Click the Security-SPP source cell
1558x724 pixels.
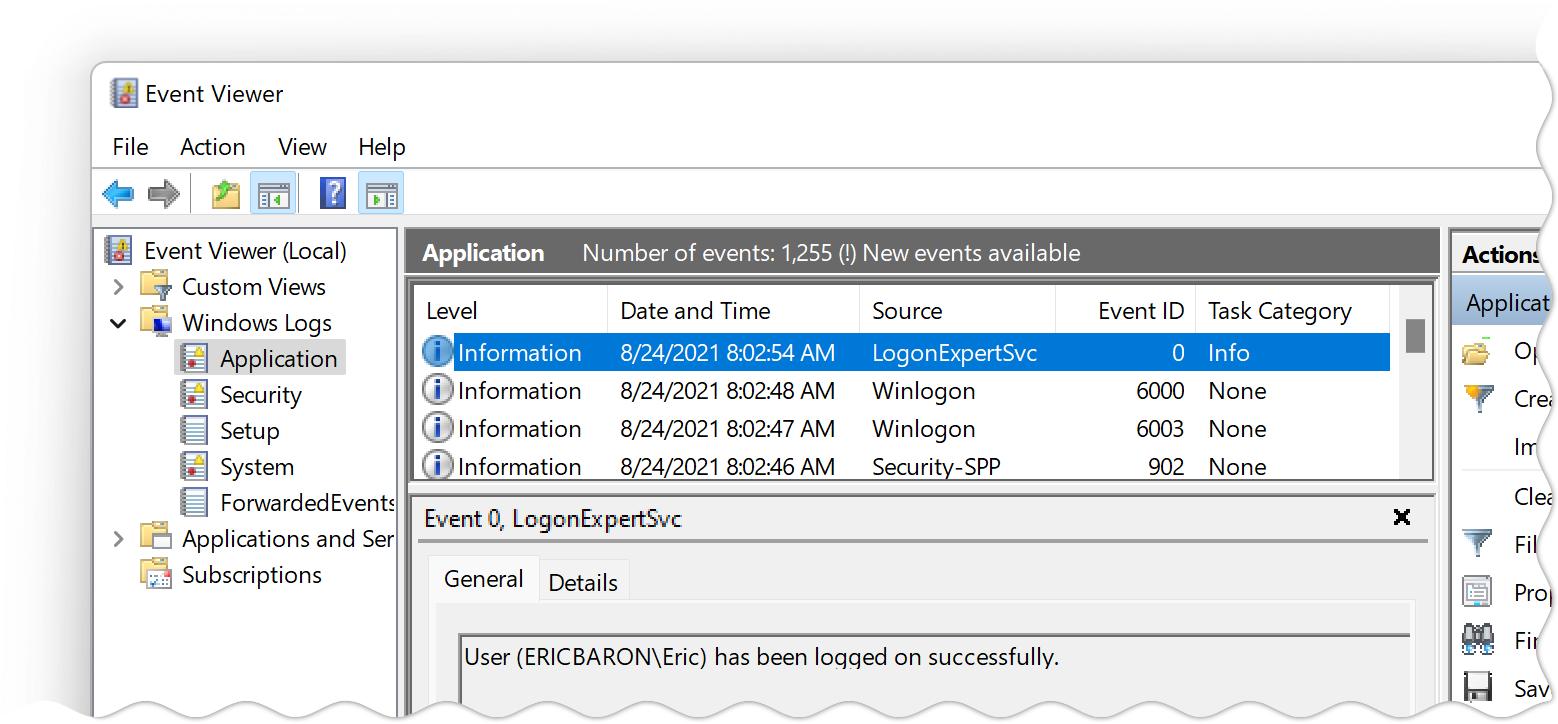[x=936, y=466]
